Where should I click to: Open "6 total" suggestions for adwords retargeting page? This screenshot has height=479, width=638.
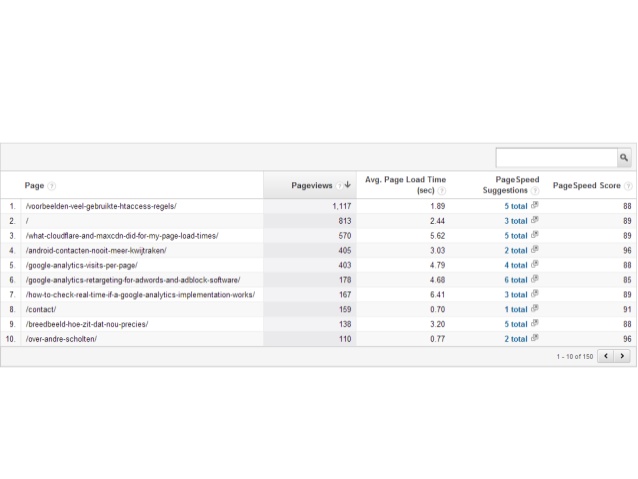(515, 280)
